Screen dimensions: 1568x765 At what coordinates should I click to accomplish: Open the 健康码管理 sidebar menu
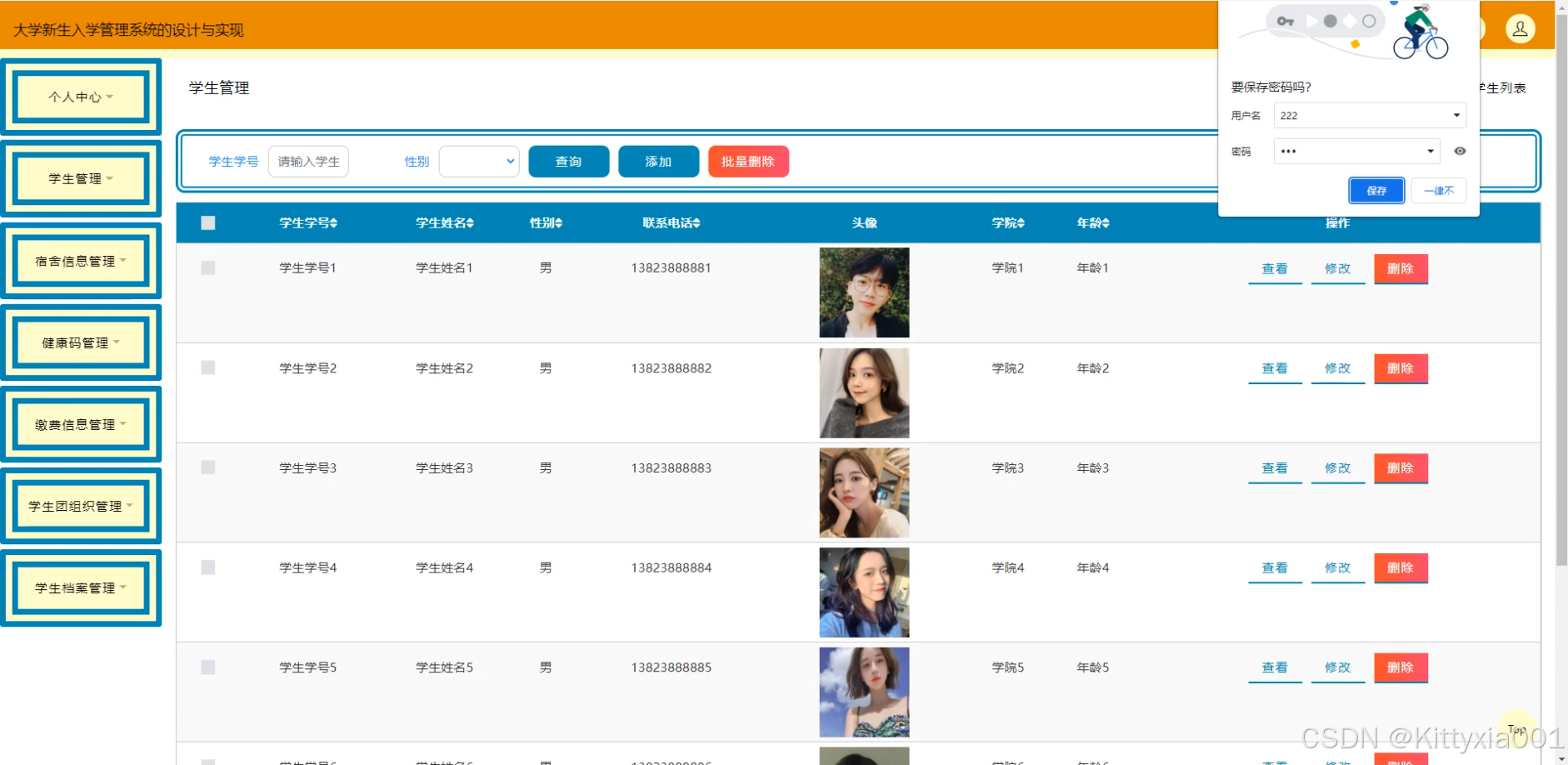pyautogui.click(x=81, y=342)
